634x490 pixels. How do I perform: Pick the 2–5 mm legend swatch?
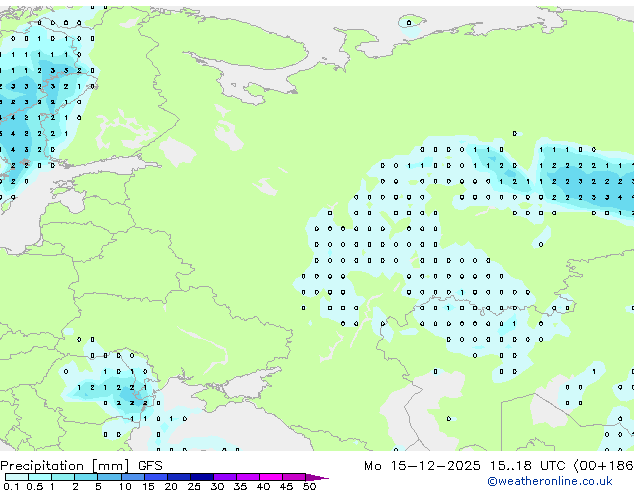click(86, 477)
